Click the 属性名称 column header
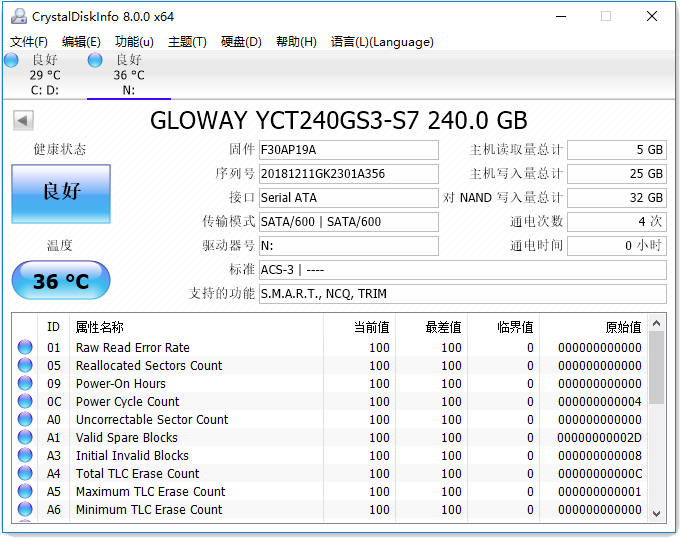This screenshot has height=538, width=680. (x=100, y=327)
